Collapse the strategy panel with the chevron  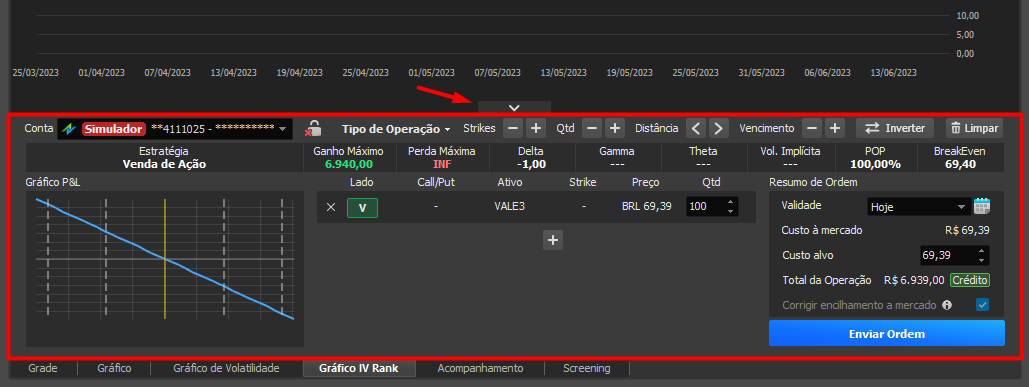tap(514, 107)
